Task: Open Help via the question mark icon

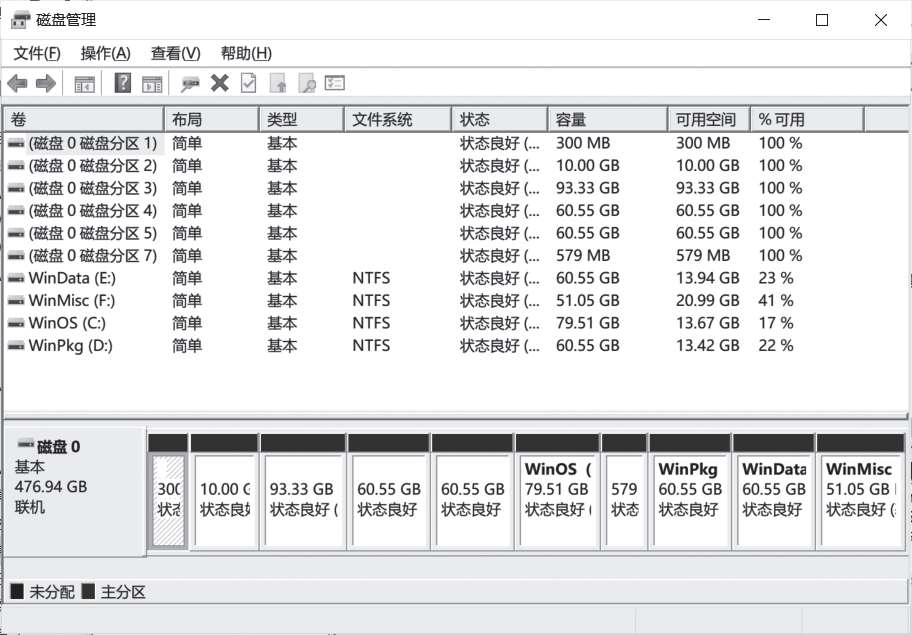Action: tap(123, 84)
